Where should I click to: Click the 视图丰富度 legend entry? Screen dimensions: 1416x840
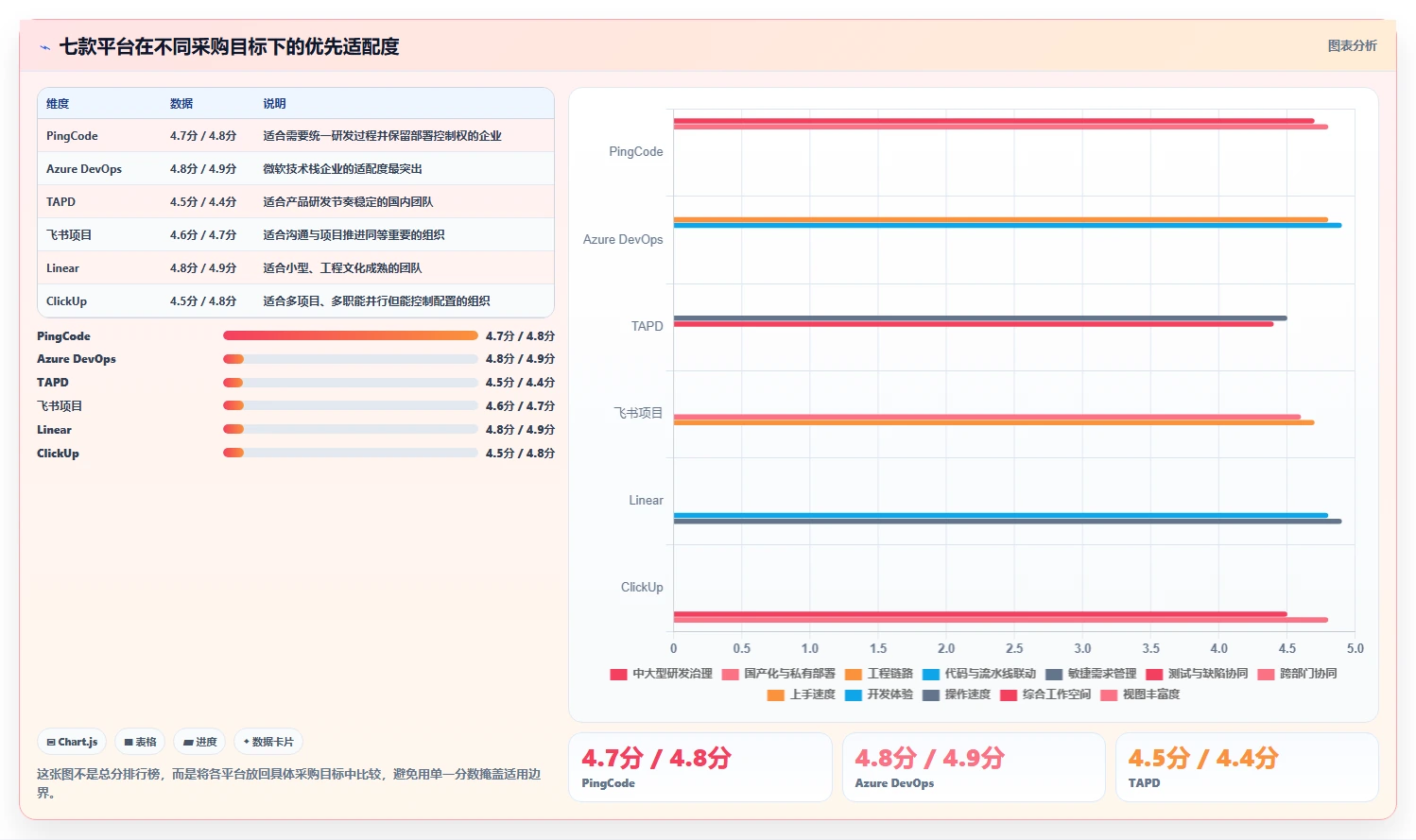[x=1139, y=694]
